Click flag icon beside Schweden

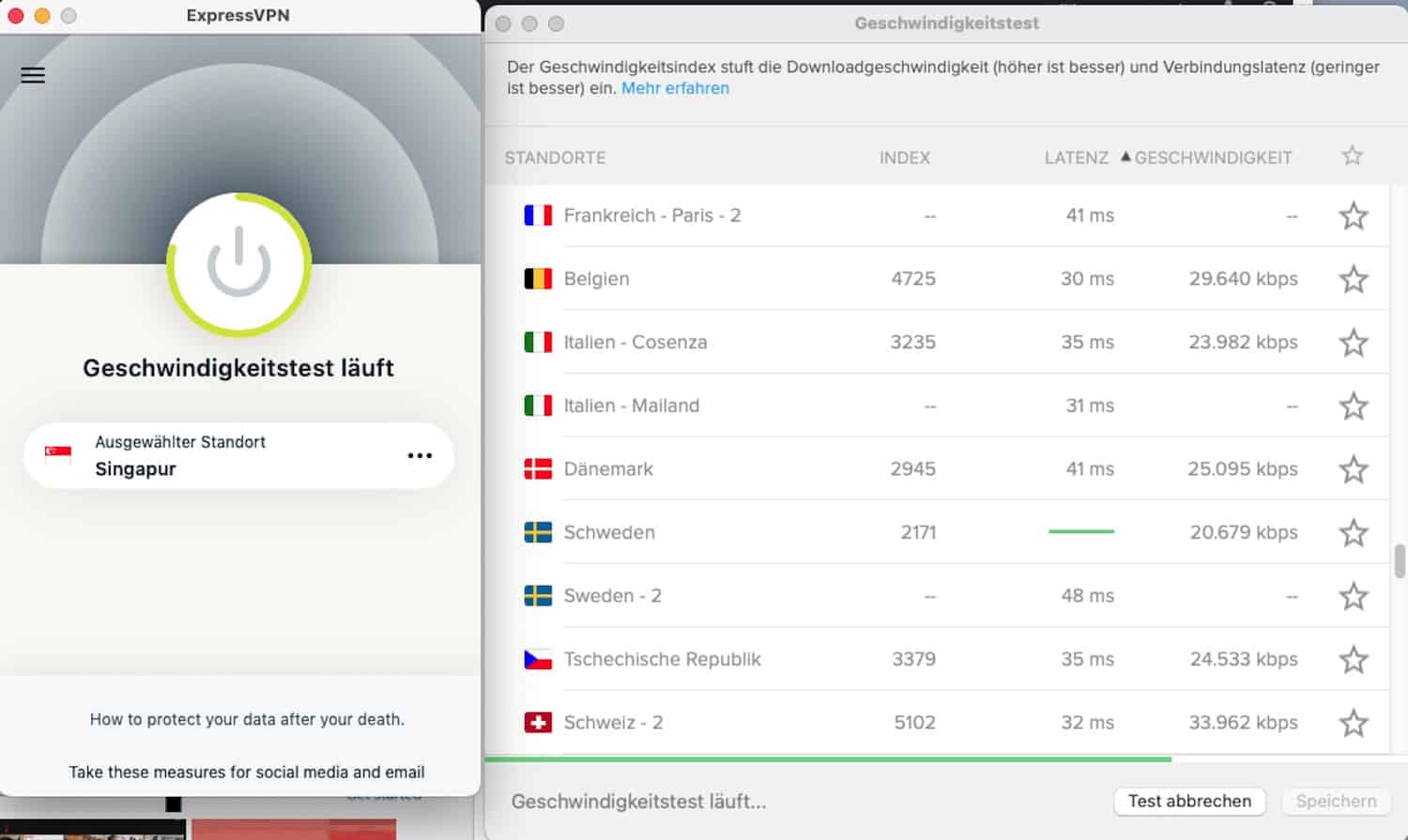pos(538,532)
